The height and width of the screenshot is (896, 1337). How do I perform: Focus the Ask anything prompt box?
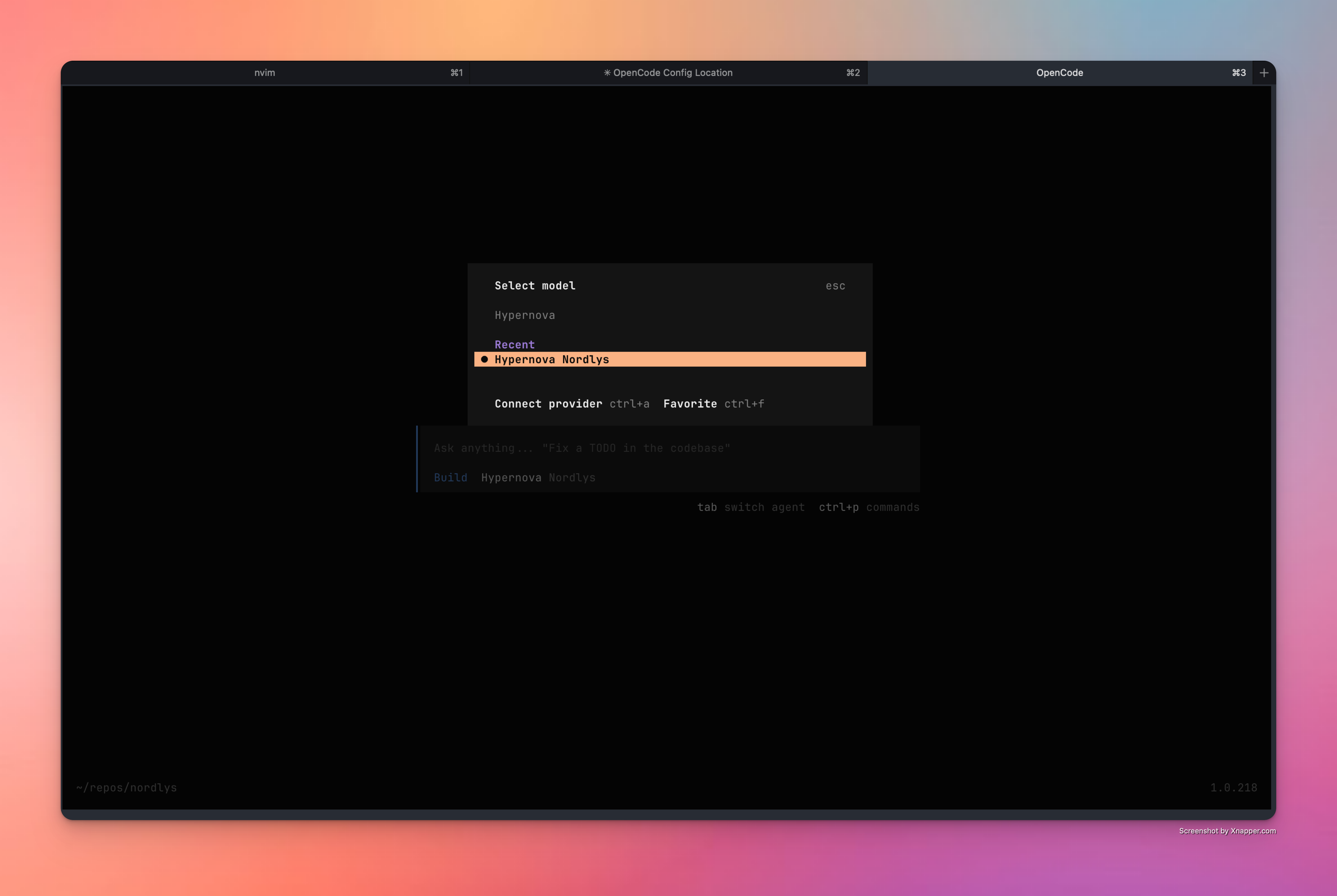click(581, 449)
